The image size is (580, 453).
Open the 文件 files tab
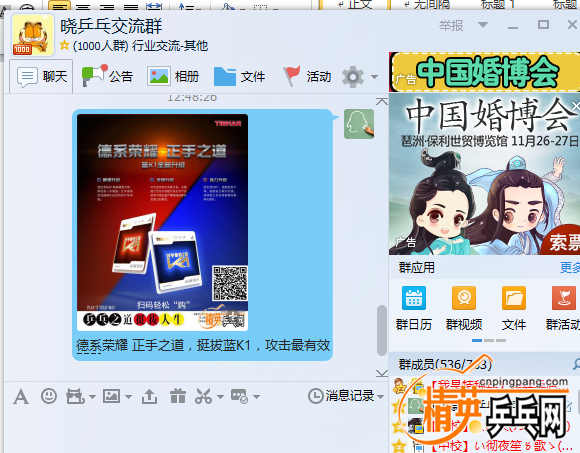(x=239, y=77)
